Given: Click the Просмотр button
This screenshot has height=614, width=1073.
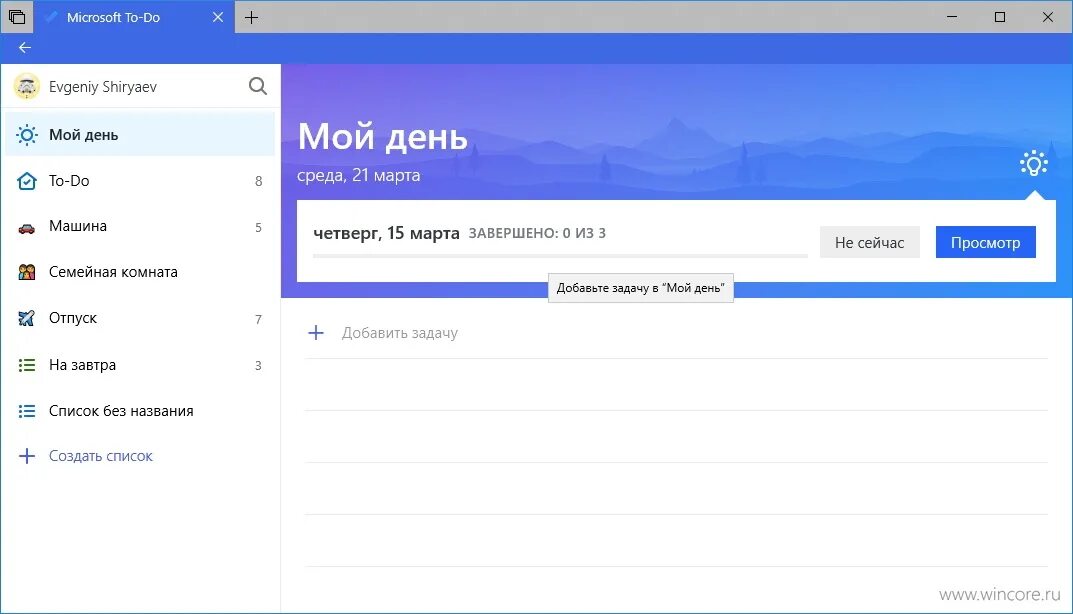Looking at the screenshot, I should tap(985, 242).
